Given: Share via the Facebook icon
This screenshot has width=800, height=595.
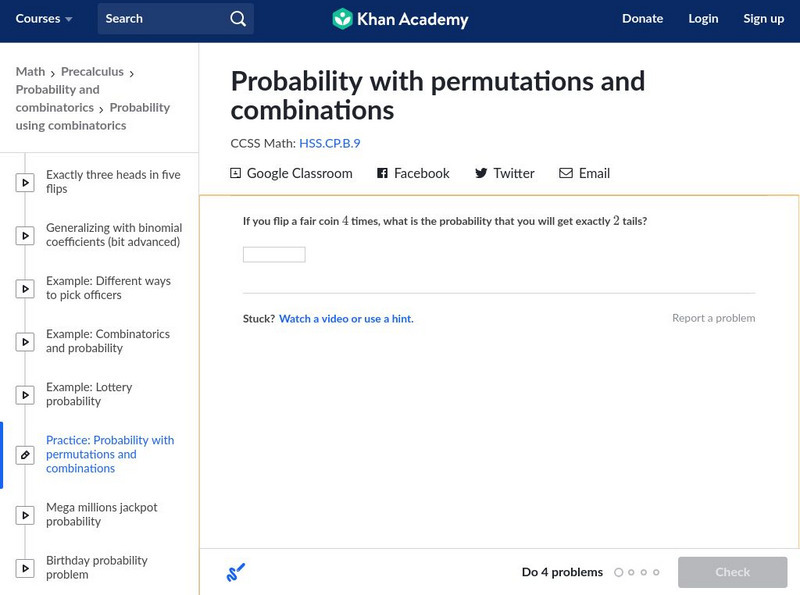Looking at the screenshot, I should click(382, 173).
